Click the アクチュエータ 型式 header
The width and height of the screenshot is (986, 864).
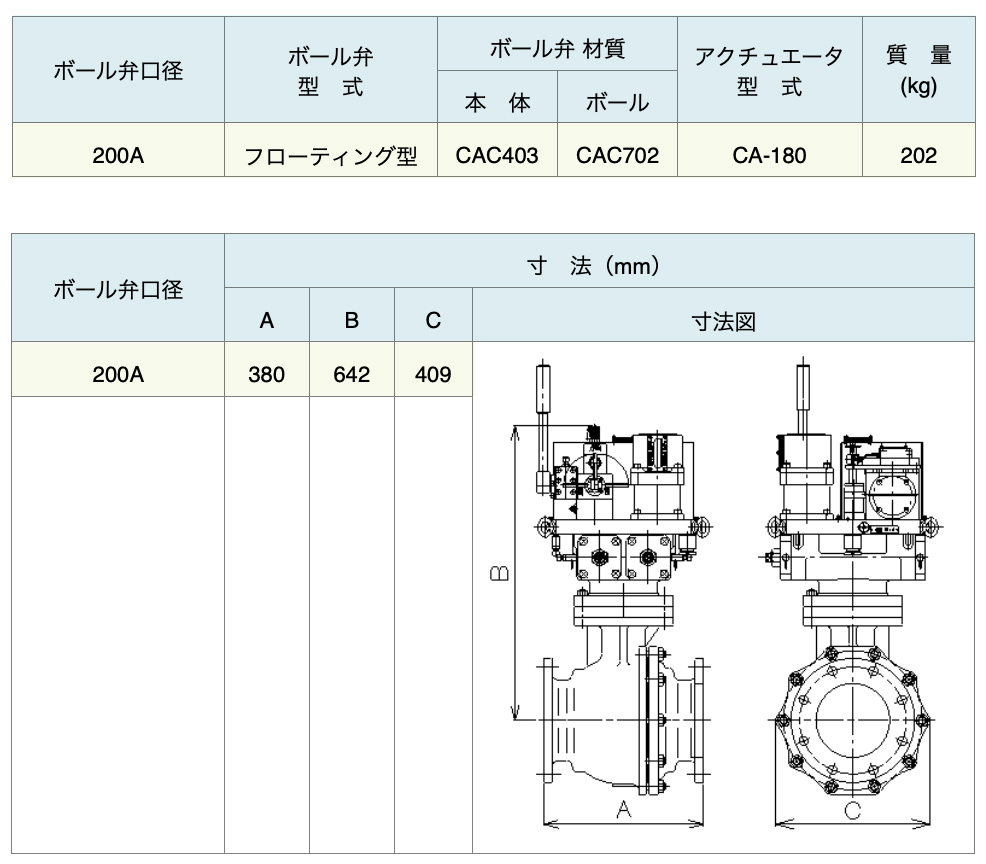770,70
